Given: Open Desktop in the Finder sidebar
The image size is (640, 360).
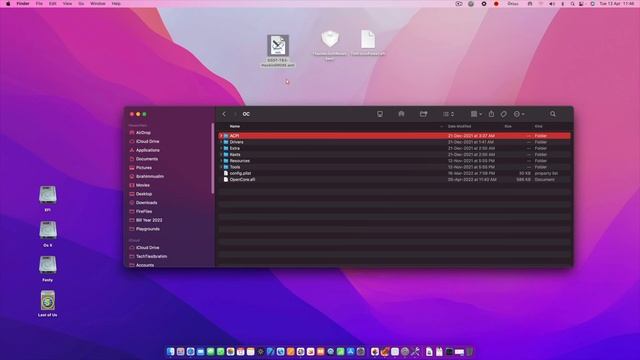Looking at the screenshot, I should (144, 194).
